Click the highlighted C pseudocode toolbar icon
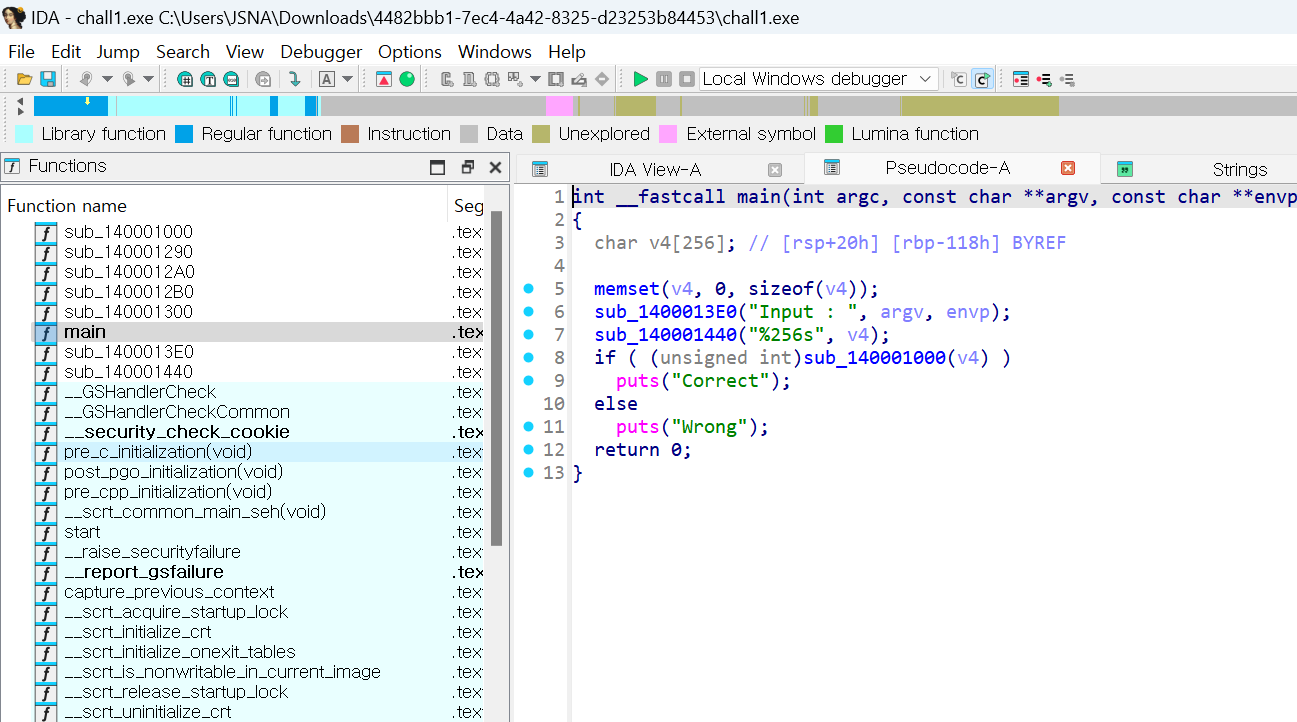Viewport: 1297px width, 722px height. point(983,79)
